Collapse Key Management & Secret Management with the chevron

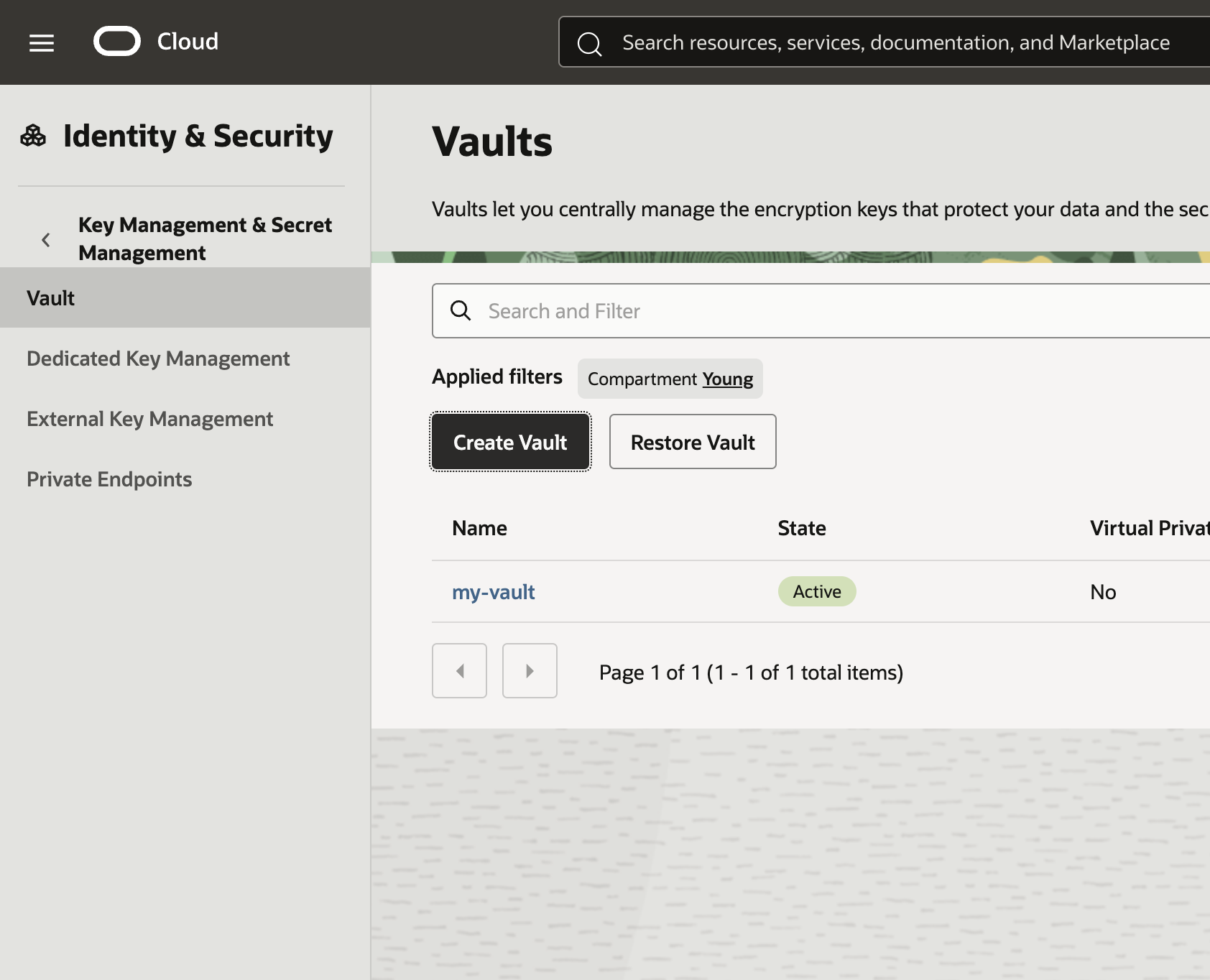tap(45, 239)
